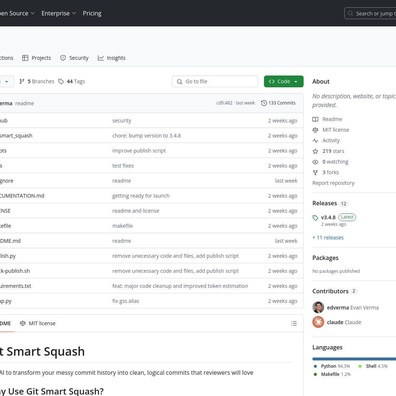The width and height of the screenshot is (396, 396).
Task: Focus the Search or jump to field
Action: coord(370,14)
